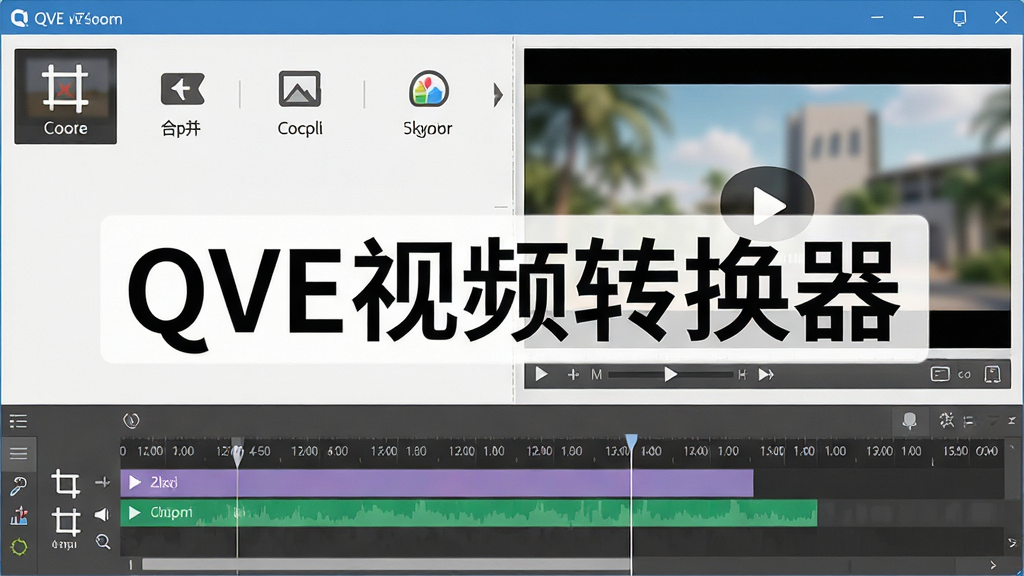Click the H marker after seek slider

tap(742, 374)
